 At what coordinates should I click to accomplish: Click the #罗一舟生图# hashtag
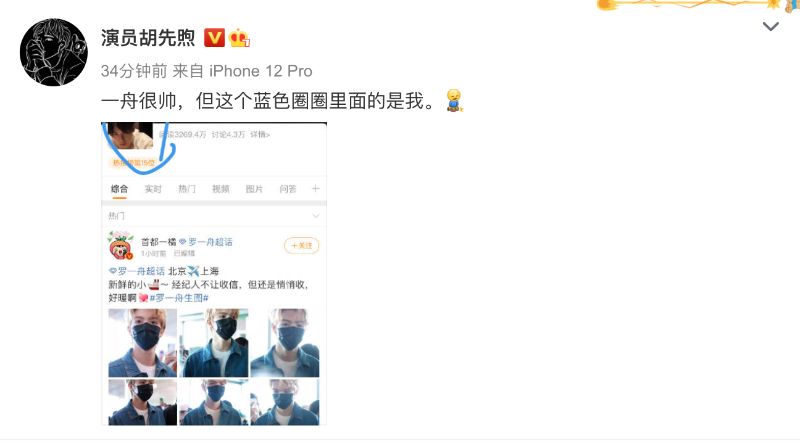(179, 298)
